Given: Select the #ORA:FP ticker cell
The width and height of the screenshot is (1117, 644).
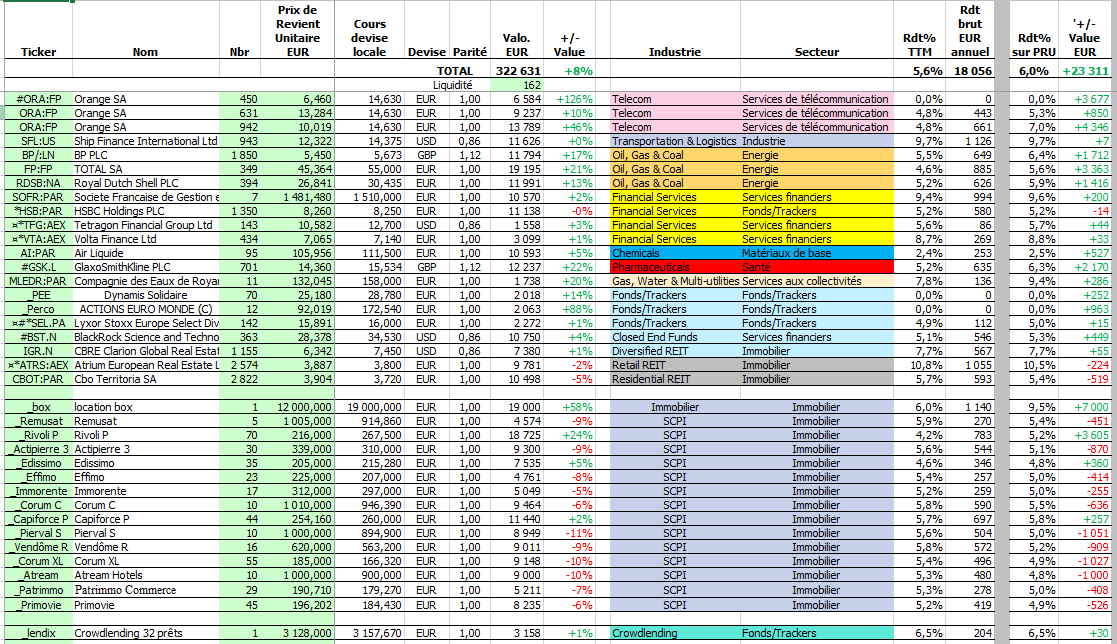Looking at the screenshot, I should [38, 99].
